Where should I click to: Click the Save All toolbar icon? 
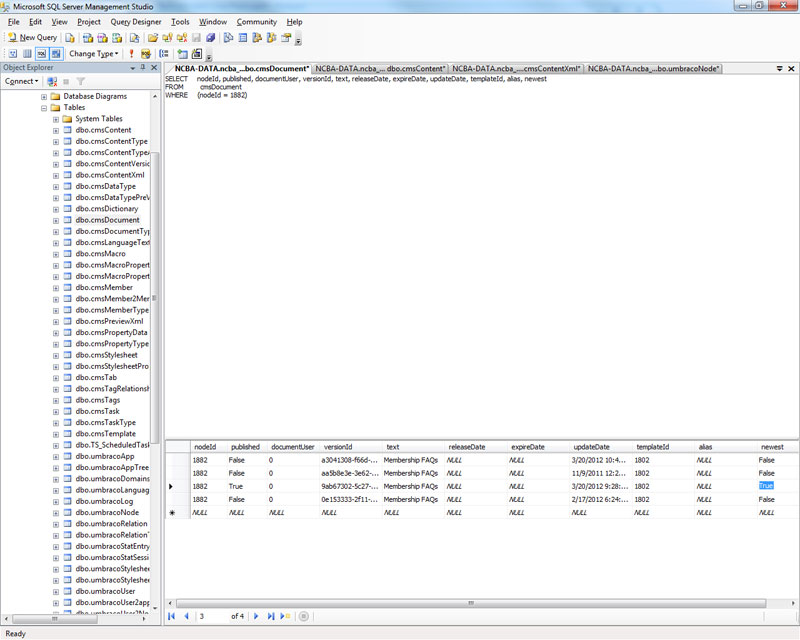(x=211, y=38)
